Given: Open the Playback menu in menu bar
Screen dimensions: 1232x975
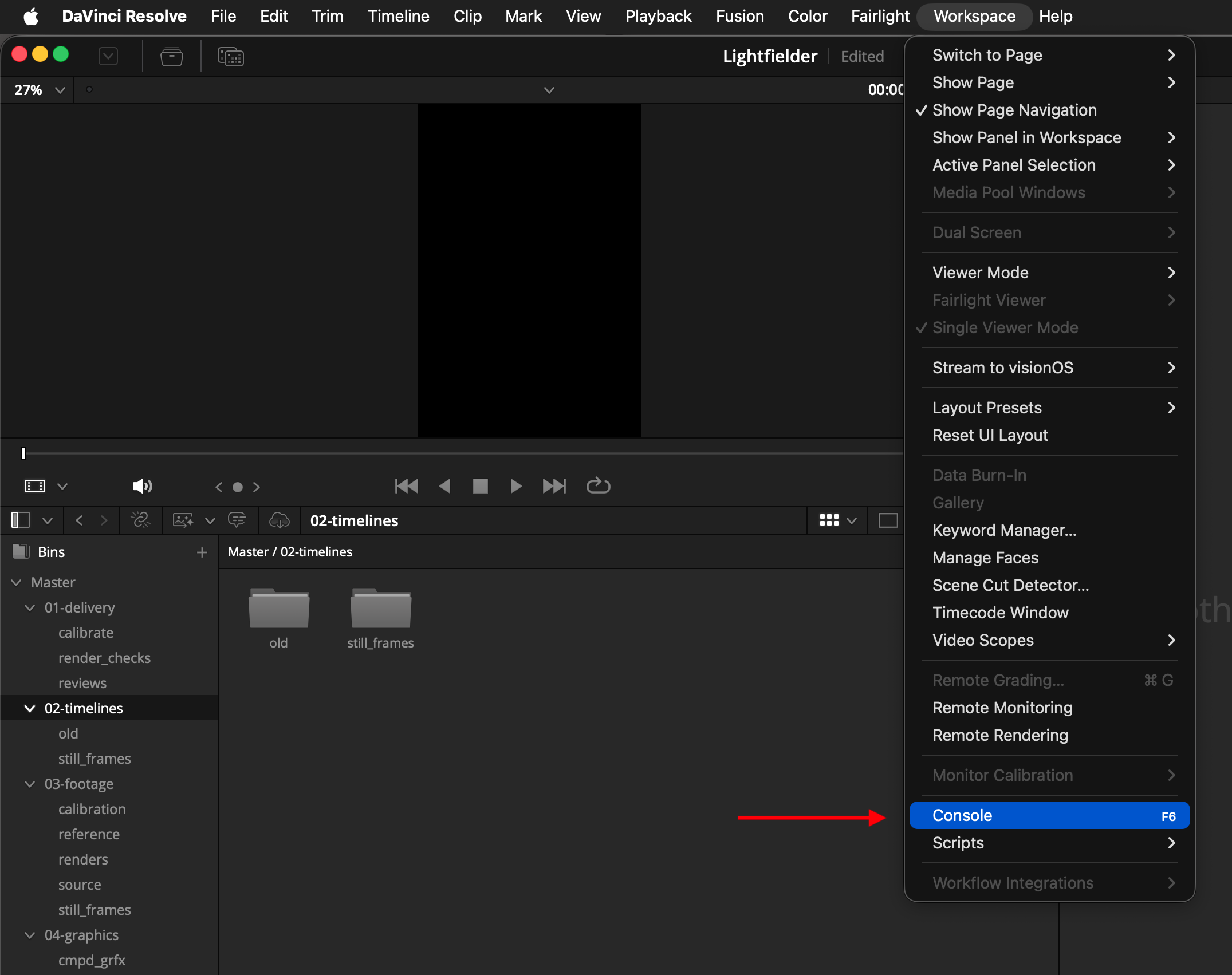Looking at the screenshot, I should (x=658, y=16).
